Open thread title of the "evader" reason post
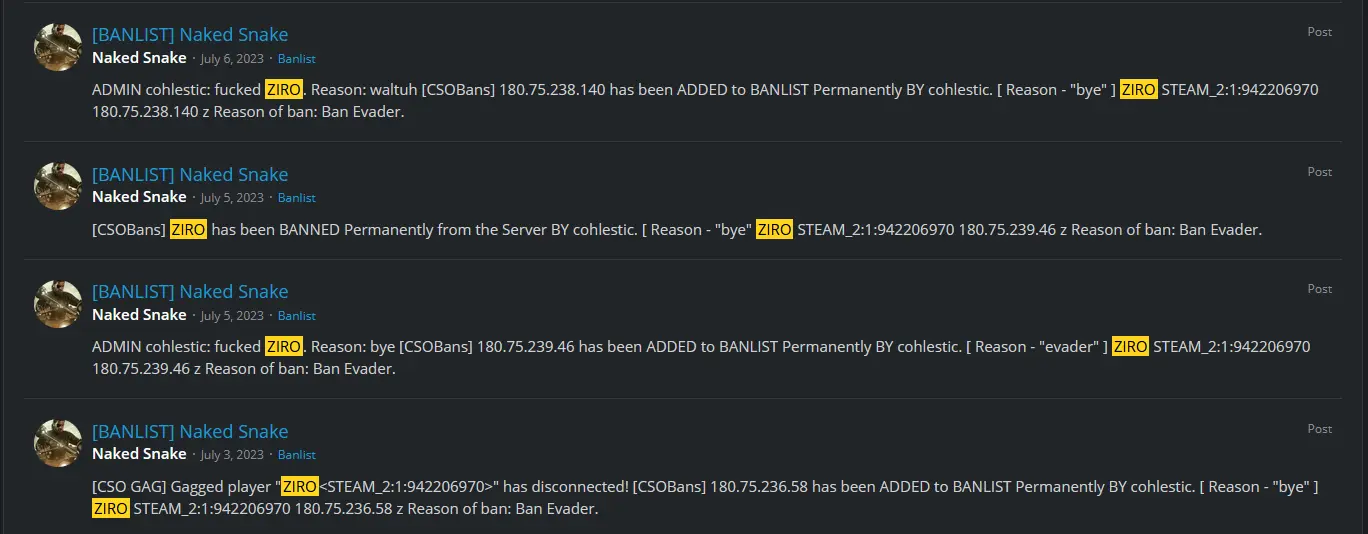Image resolution: width=1368 pixels, height=534 pixels. (x=190, y=292)
